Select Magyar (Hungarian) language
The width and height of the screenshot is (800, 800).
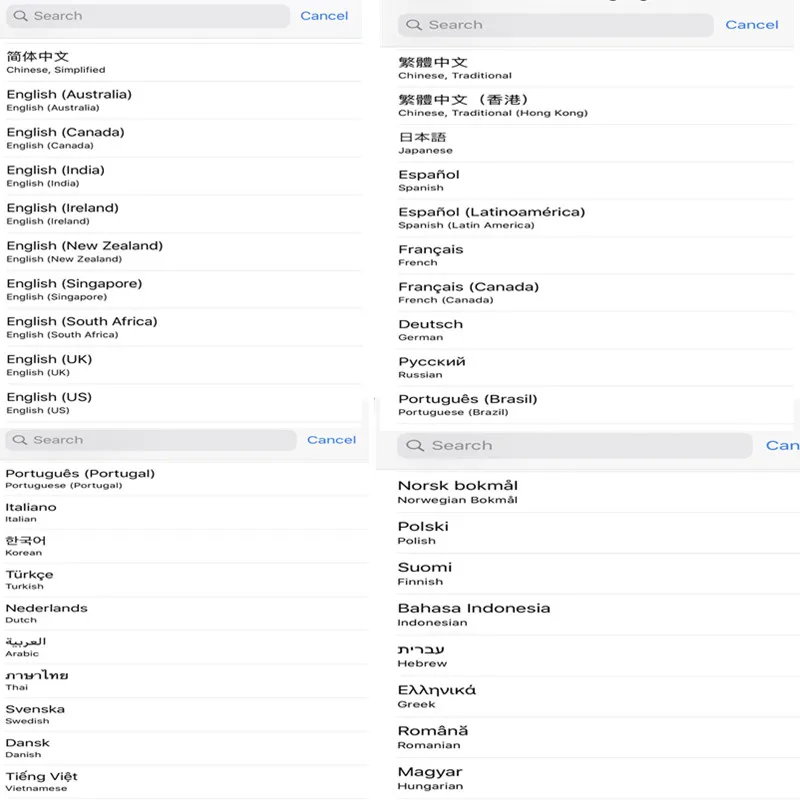tap(430, 777)
